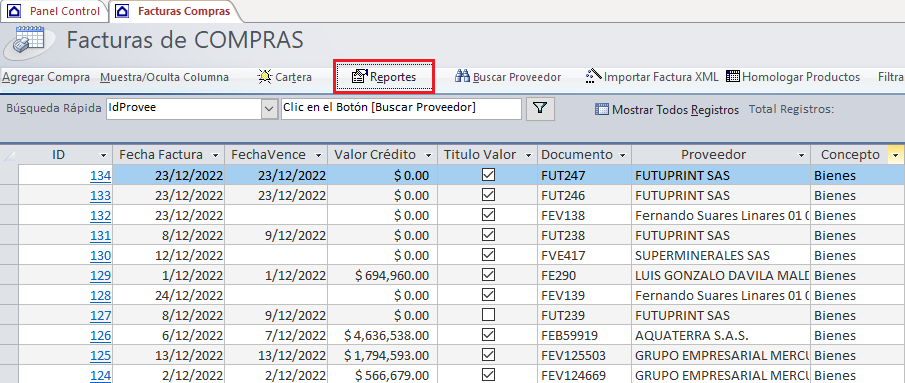Screen dimensions: 905x383
Task: Open the Proveedor column filter arrow
Action: (801, 155)
